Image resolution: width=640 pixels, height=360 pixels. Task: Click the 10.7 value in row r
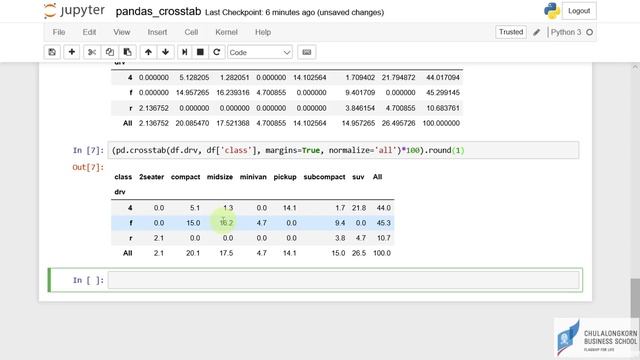[x=384, y=238]
